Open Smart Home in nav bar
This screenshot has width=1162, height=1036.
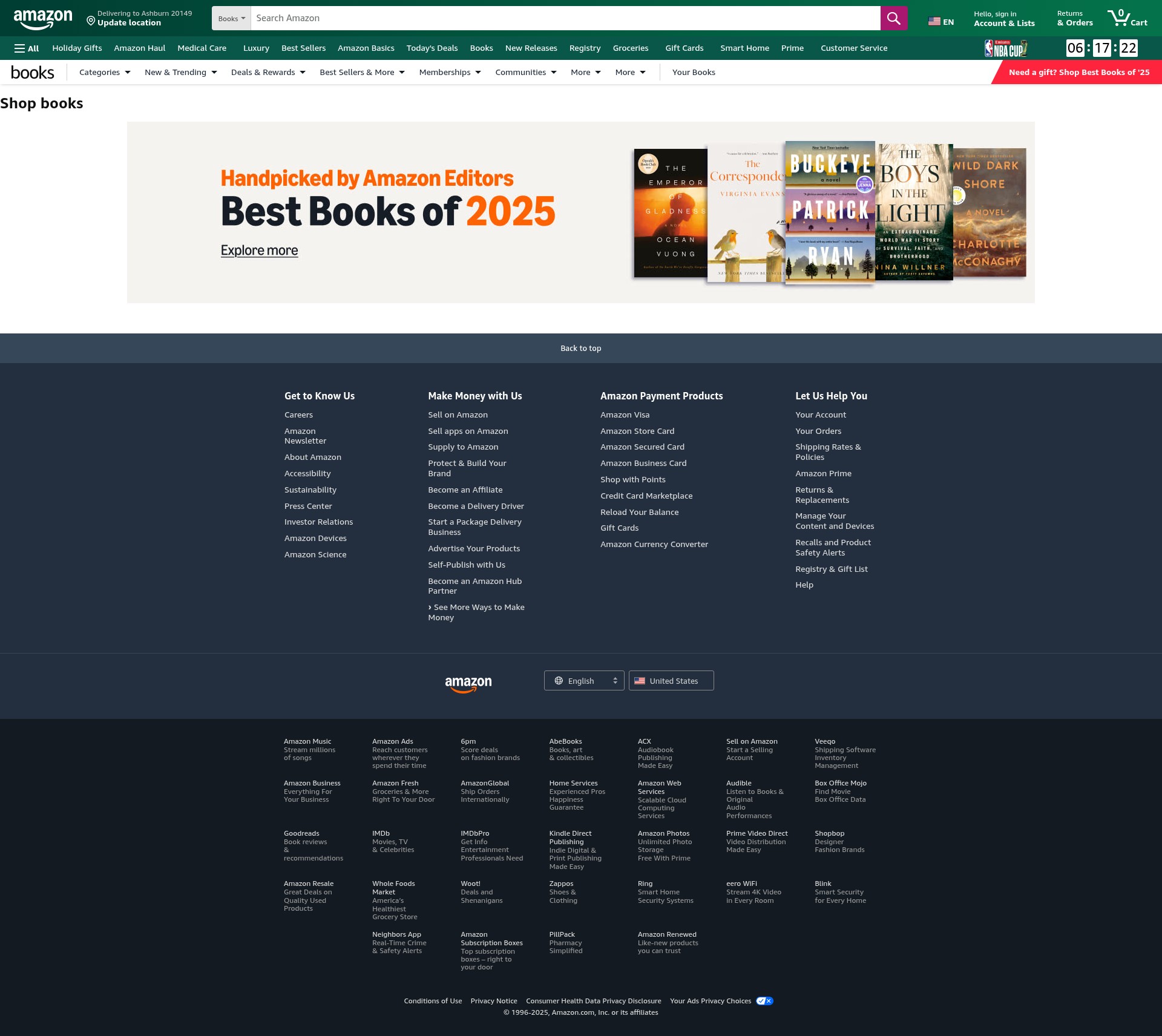coord(744,48)
